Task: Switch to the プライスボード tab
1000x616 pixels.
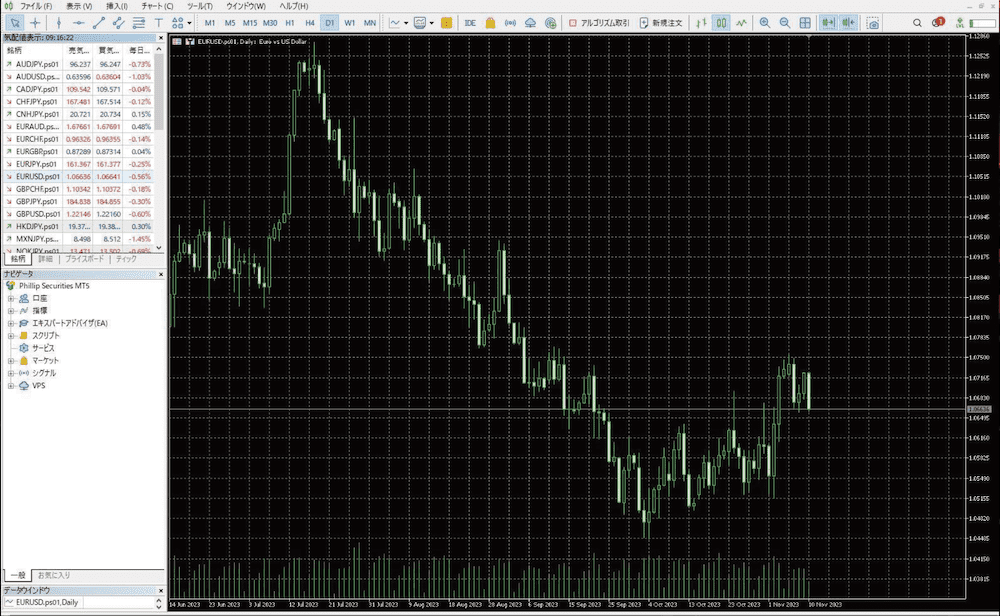Action: click(84, 258)
